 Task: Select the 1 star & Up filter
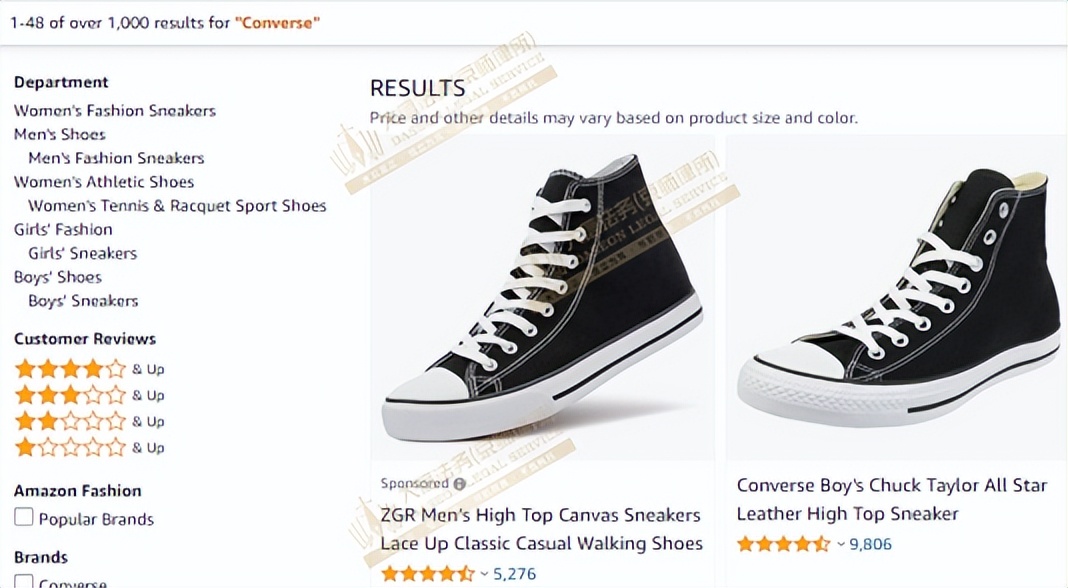[71, 446]
